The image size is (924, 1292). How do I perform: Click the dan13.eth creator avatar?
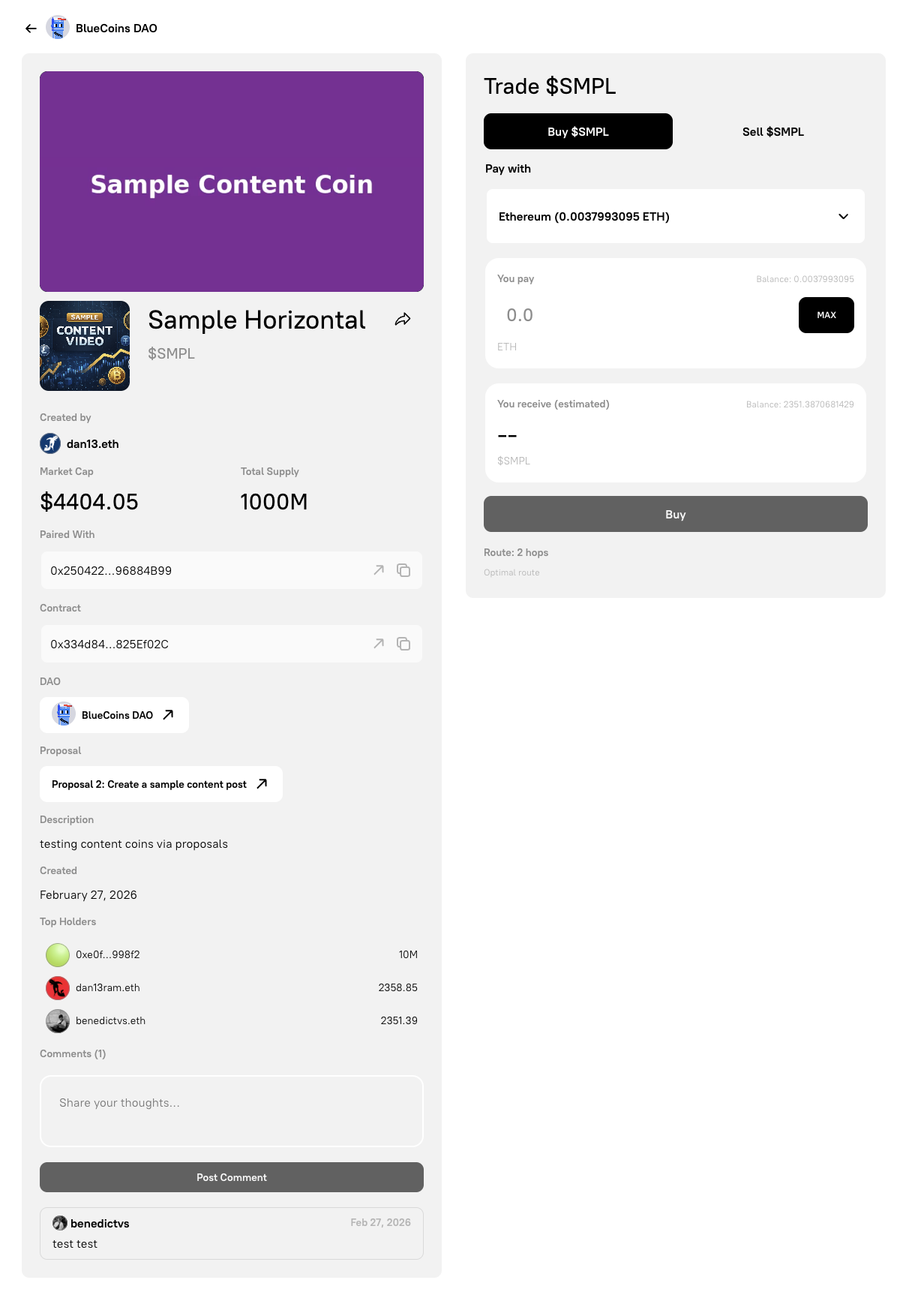point(49,443)
